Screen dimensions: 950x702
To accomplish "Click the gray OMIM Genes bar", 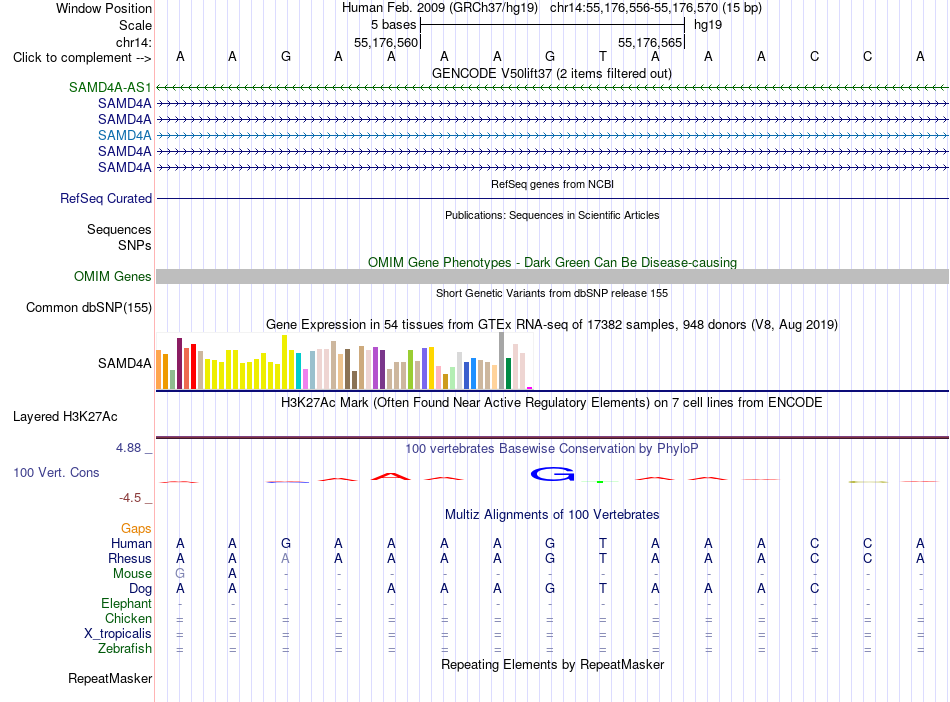I will pyautogui.click(x=552, y=276).
